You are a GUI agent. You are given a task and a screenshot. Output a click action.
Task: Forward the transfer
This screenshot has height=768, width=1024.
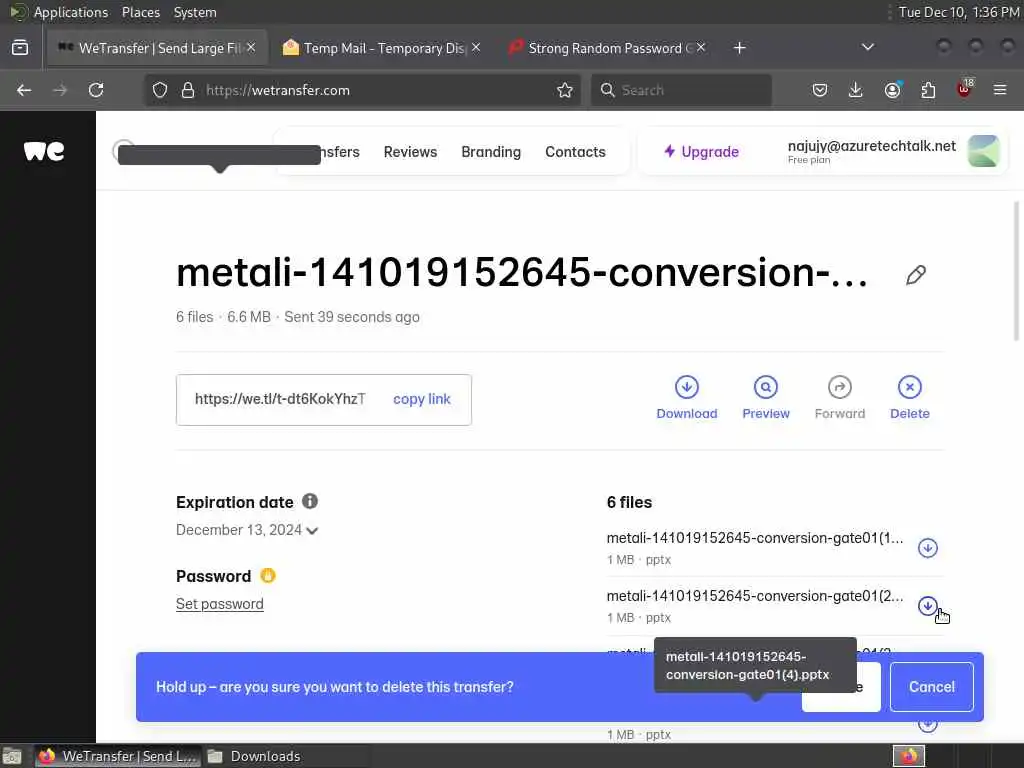839,398
